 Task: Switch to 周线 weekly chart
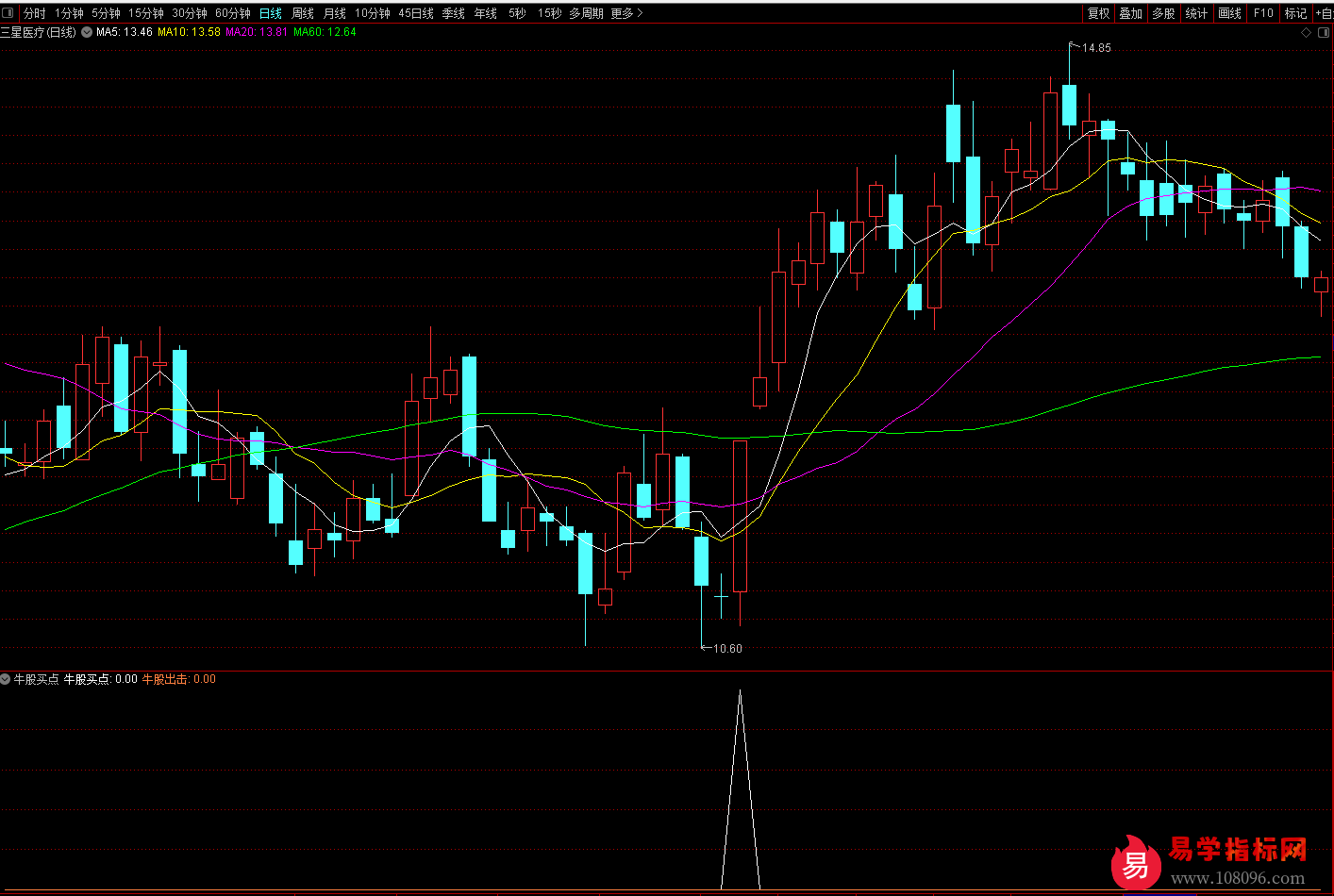[x=303, y=13]
